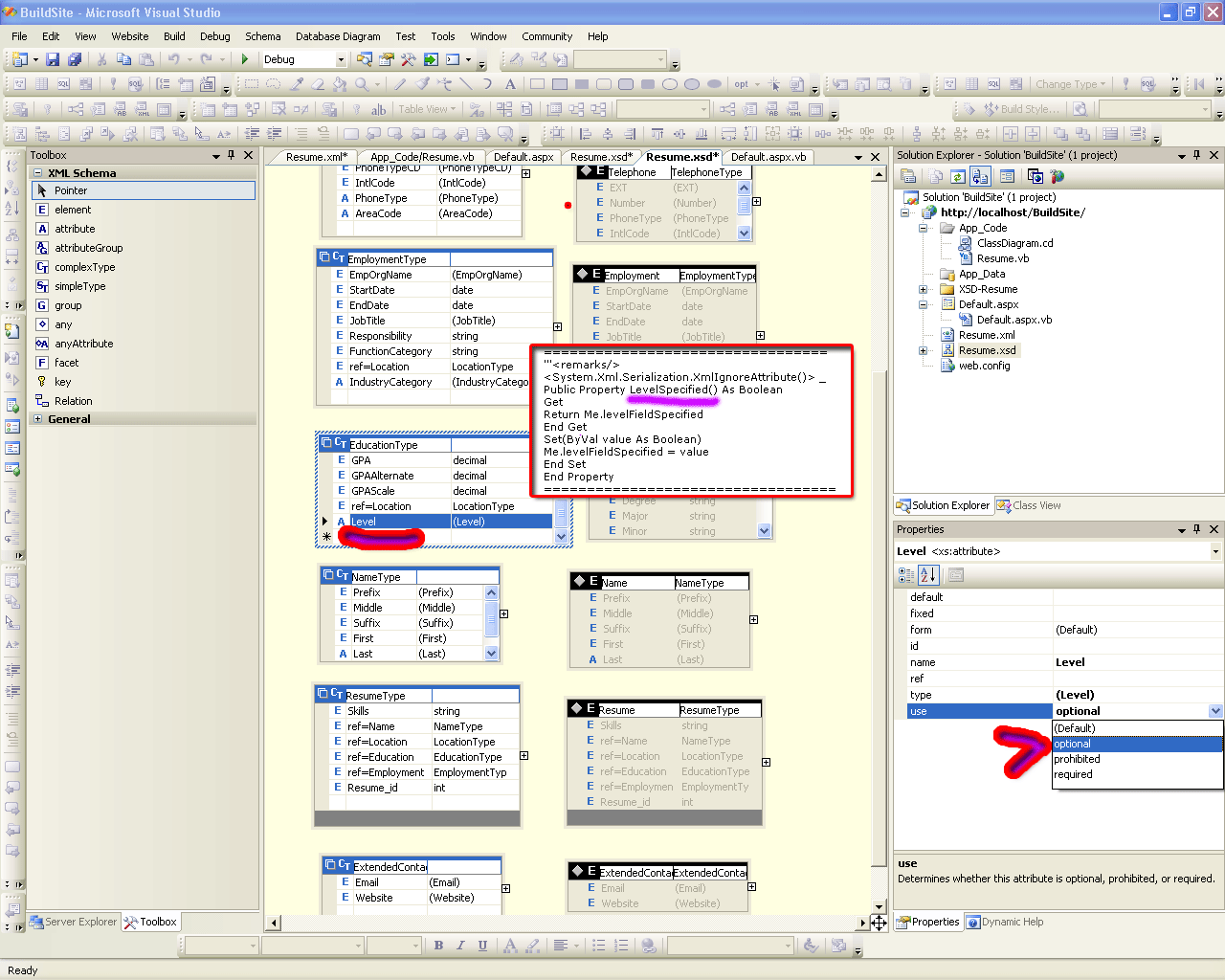
Task: Select Resume.xml in Solution Explorer
Action: [987, 335]
